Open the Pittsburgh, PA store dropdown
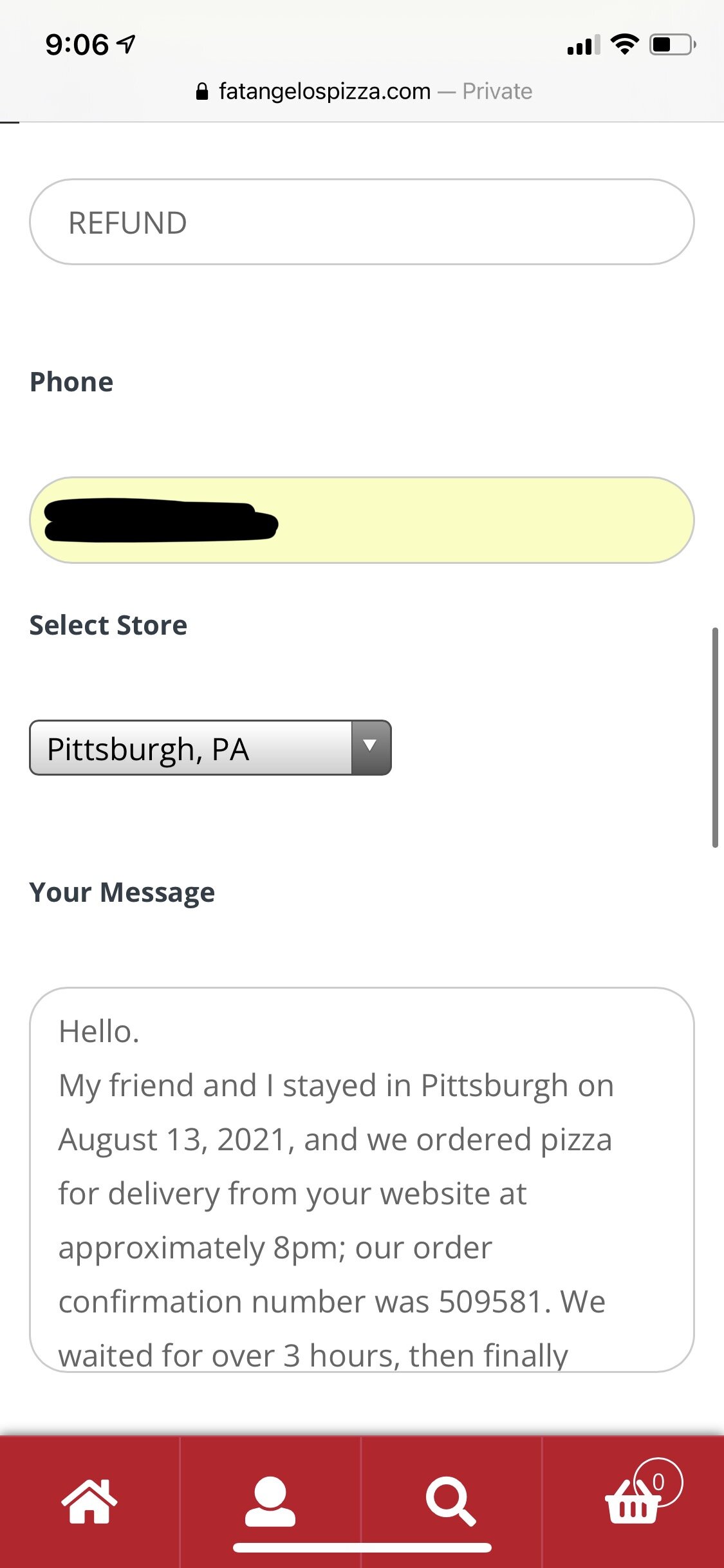This screenshot has width=724, height=1568. coord(190,748)
